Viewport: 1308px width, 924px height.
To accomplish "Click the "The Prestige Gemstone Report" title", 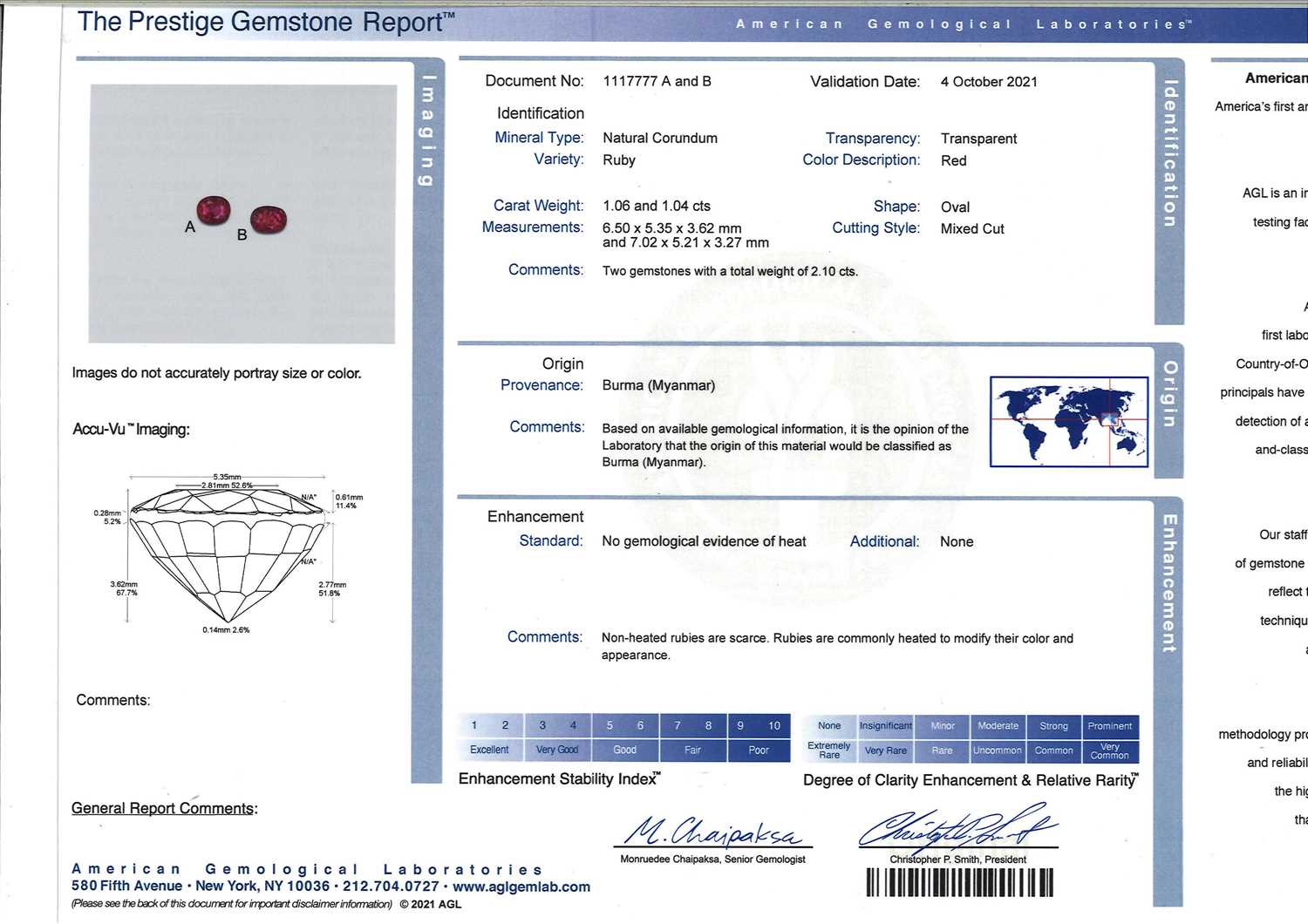I will (266, 22).
